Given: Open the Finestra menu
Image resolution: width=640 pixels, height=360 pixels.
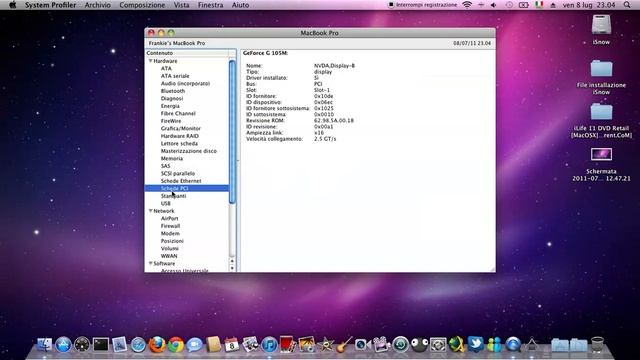Looking at the screenshot, I should pos(211,5).
